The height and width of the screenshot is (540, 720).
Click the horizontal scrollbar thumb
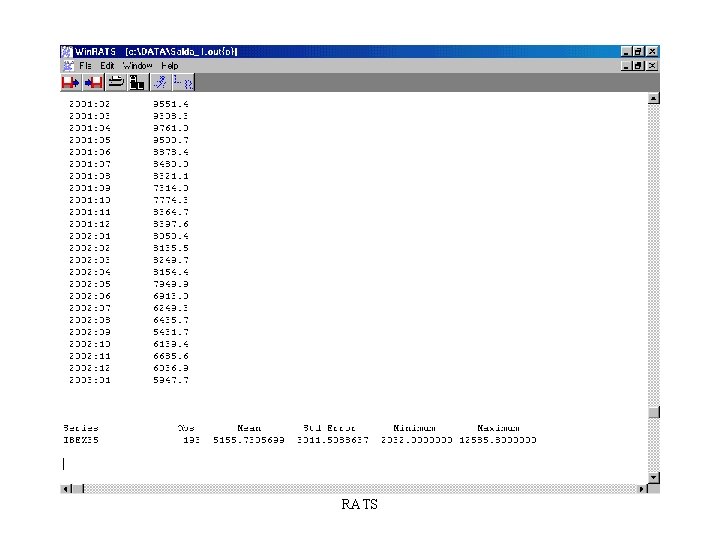78,489
